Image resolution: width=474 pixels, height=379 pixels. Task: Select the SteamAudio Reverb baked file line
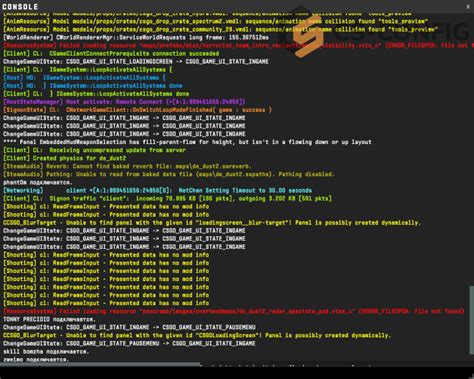click(x=127, y=166)
